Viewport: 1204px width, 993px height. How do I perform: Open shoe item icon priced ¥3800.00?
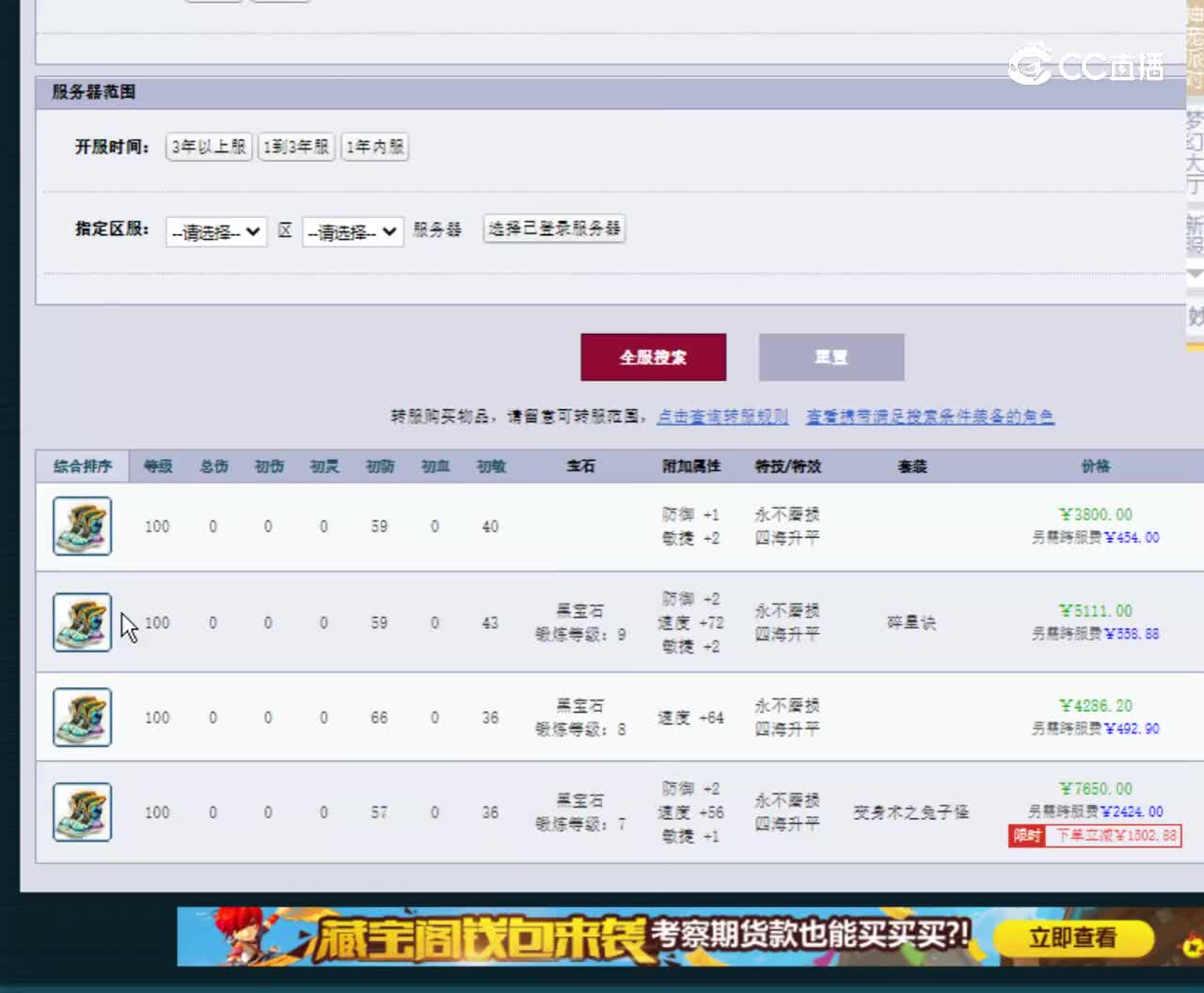(82, 527)
